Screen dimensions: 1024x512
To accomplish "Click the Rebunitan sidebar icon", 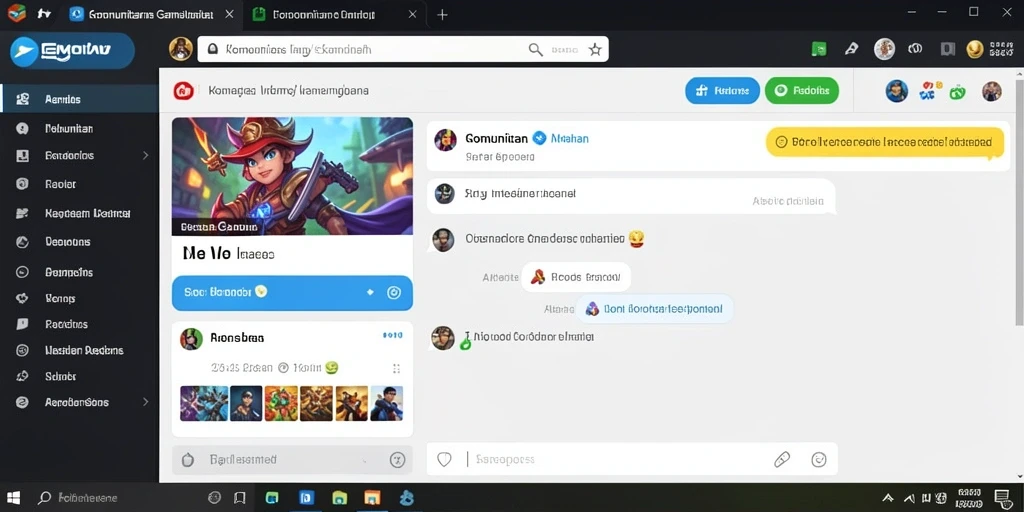I will 22,129.
